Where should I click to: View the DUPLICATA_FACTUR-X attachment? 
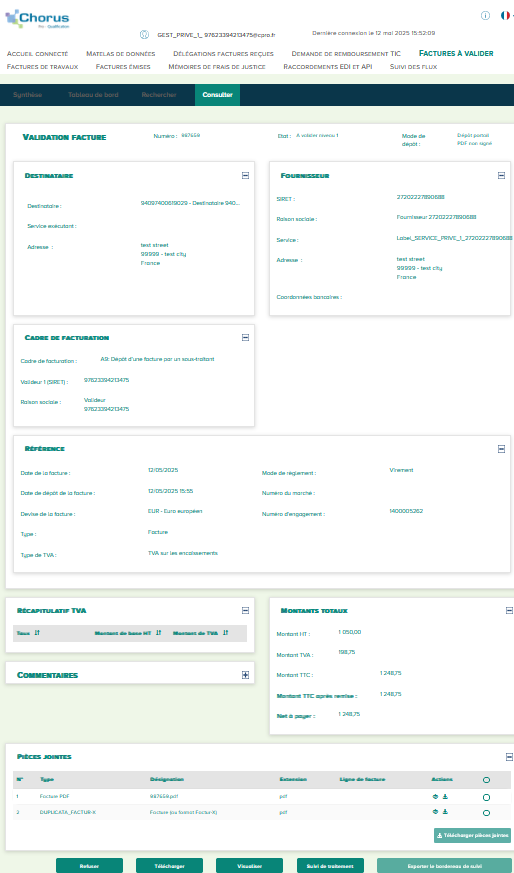click(436, 812)
